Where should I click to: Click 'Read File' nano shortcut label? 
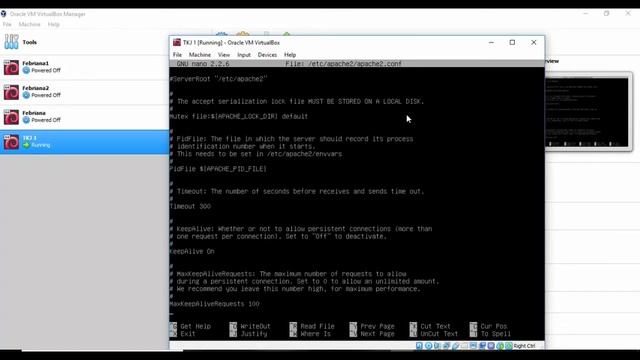click(x=318, y=327)
